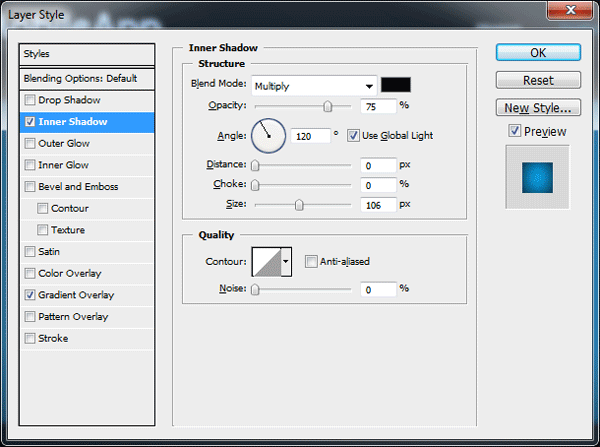600x447 pixels.
Task: Tick the Bevel and Emboss checkbox
Action: (x=30, y=187)
